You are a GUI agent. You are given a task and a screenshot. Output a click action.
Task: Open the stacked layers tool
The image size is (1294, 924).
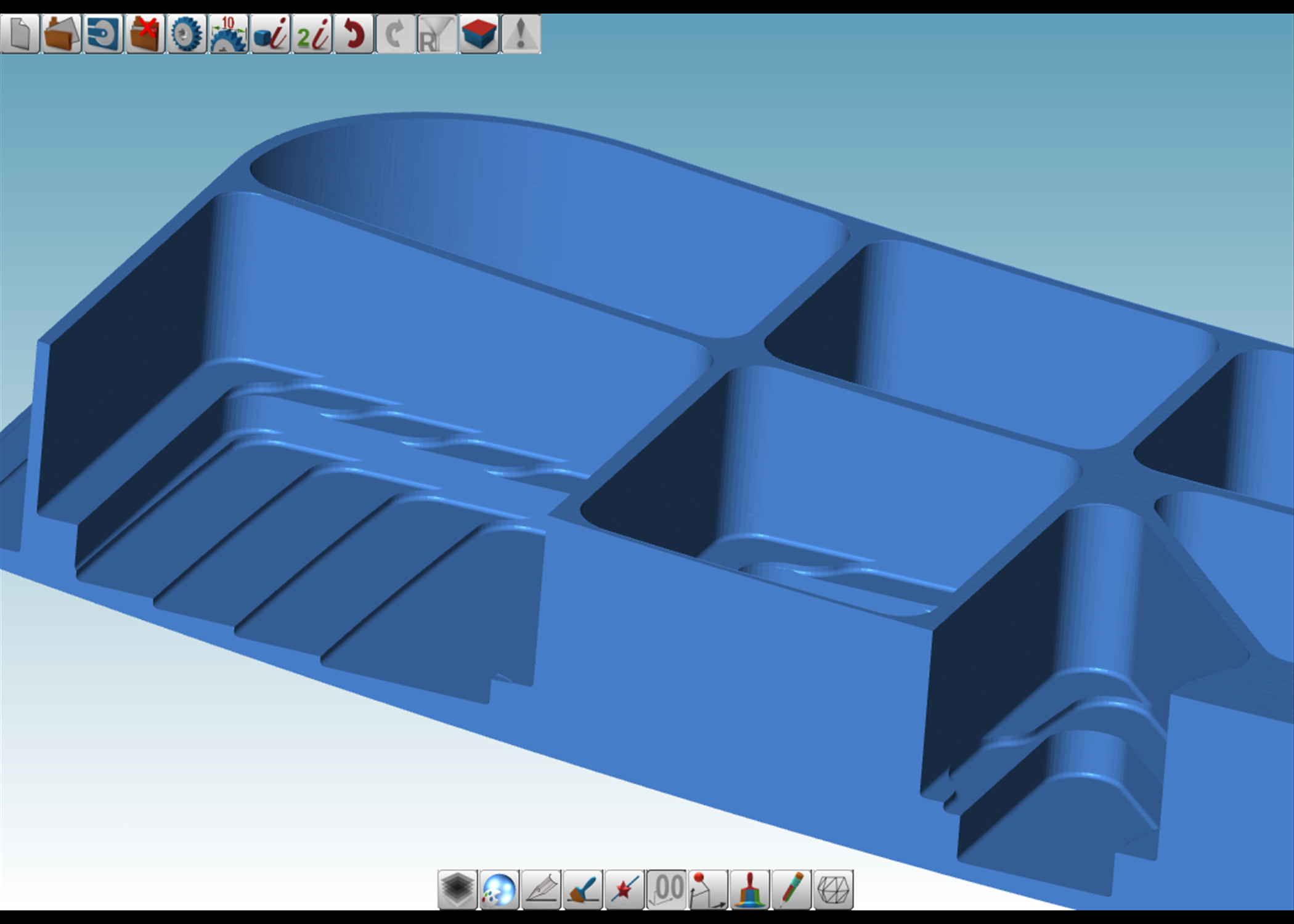[457, 890]
